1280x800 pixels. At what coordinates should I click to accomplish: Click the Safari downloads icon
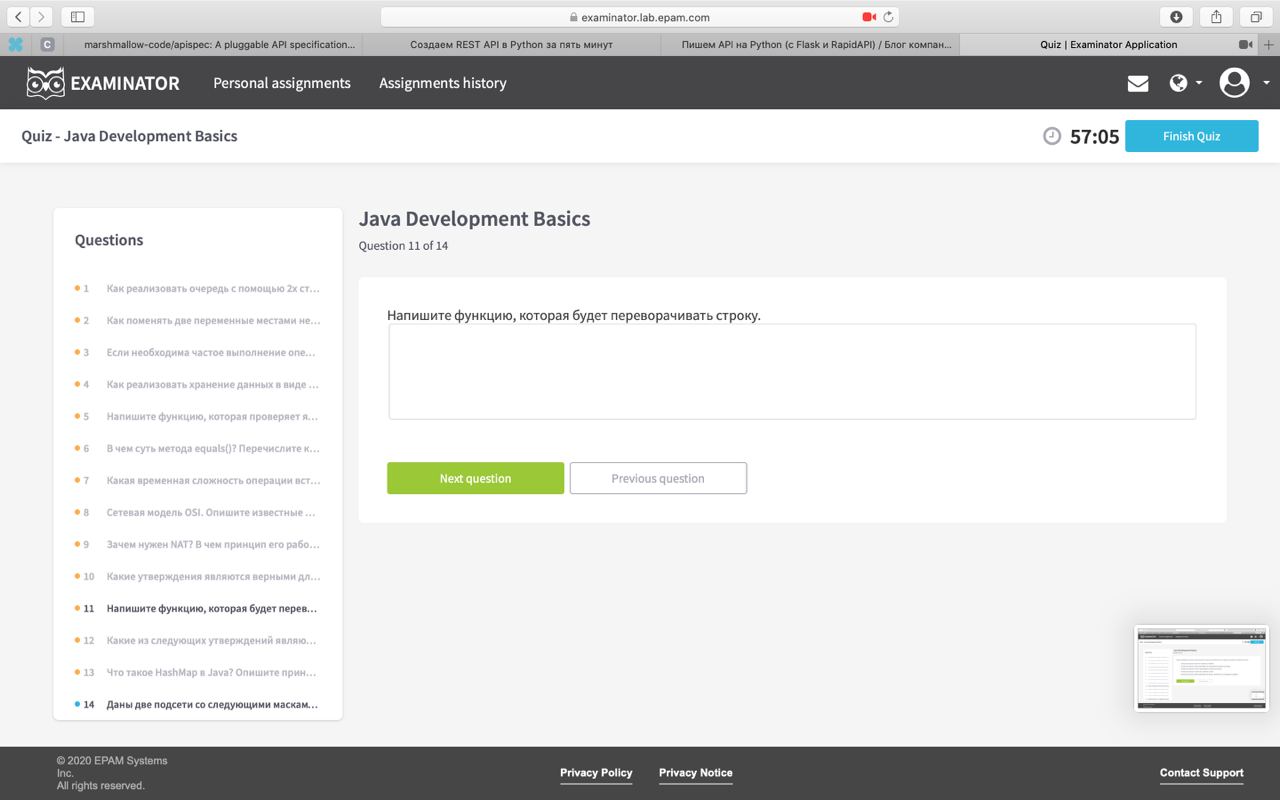[x=1176, y=17]
